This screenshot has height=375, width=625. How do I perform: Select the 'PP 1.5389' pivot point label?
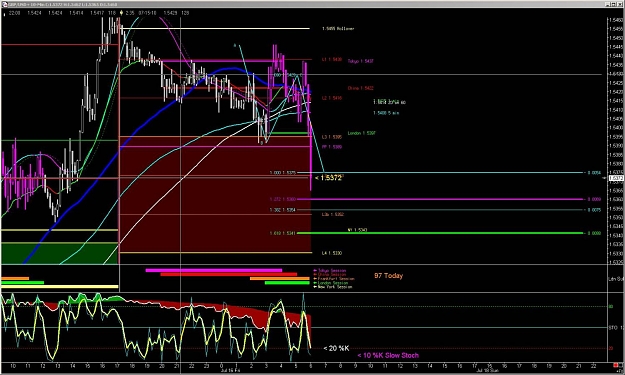point(332,147)
